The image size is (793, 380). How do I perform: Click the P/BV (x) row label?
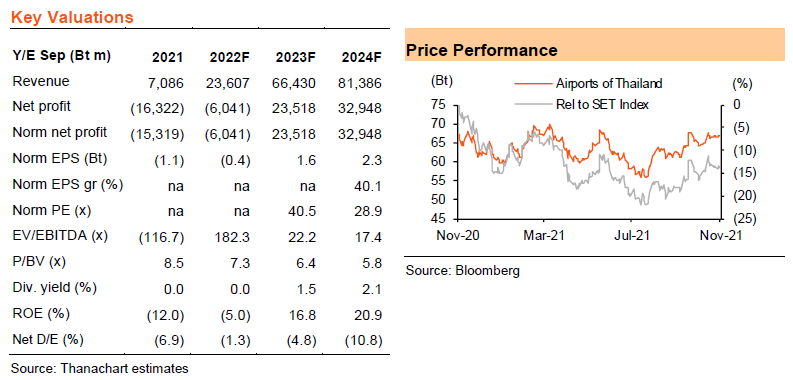[x=38, y=262]
